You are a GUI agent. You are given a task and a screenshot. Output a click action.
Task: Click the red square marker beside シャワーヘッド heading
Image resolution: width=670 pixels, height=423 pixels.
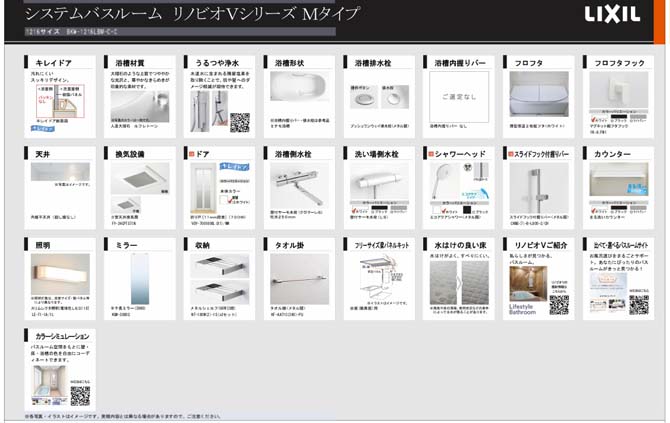(431, 154)
